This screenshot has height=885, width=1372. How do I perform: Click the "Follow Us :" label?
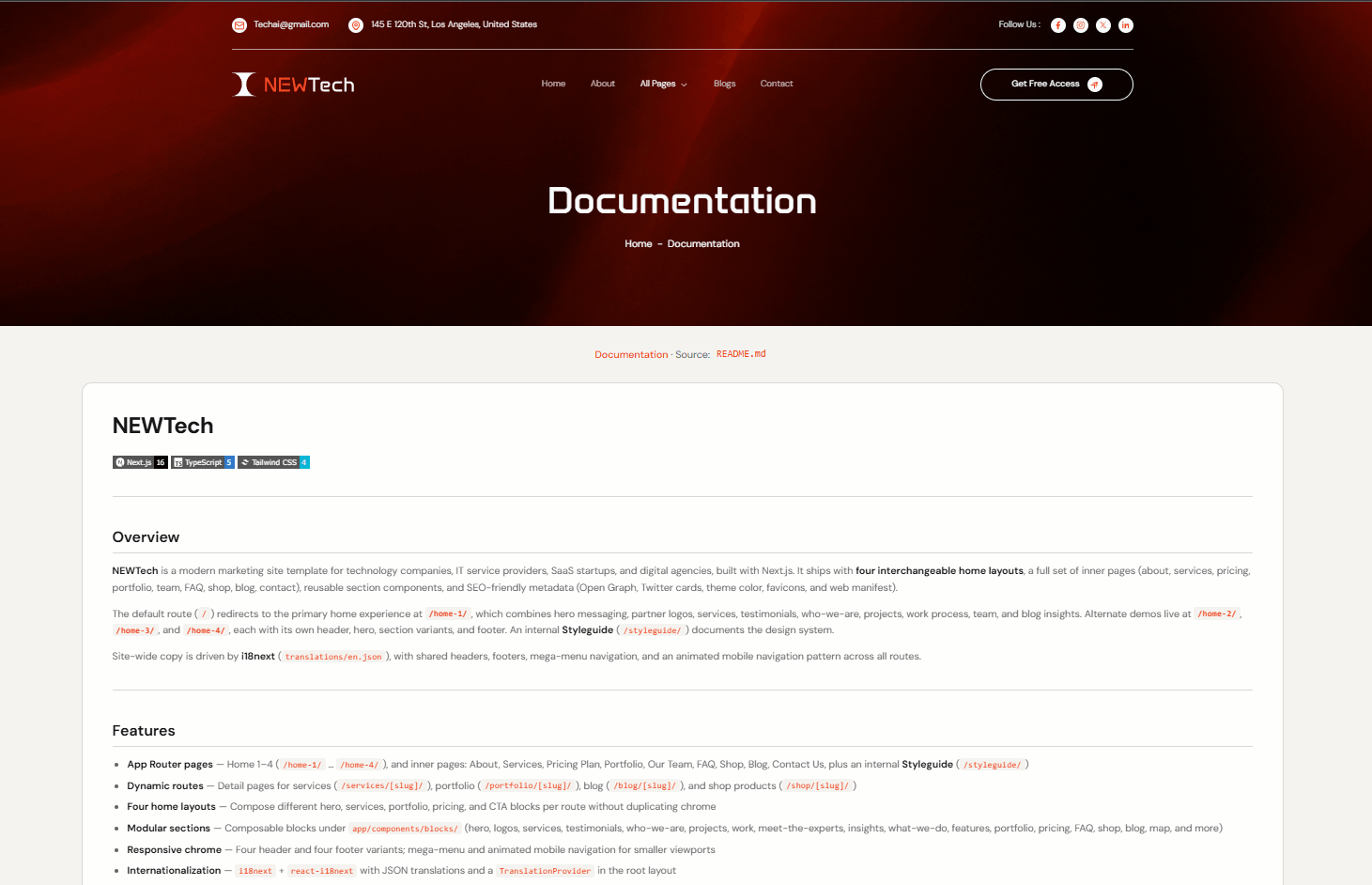pos(1019,24)
